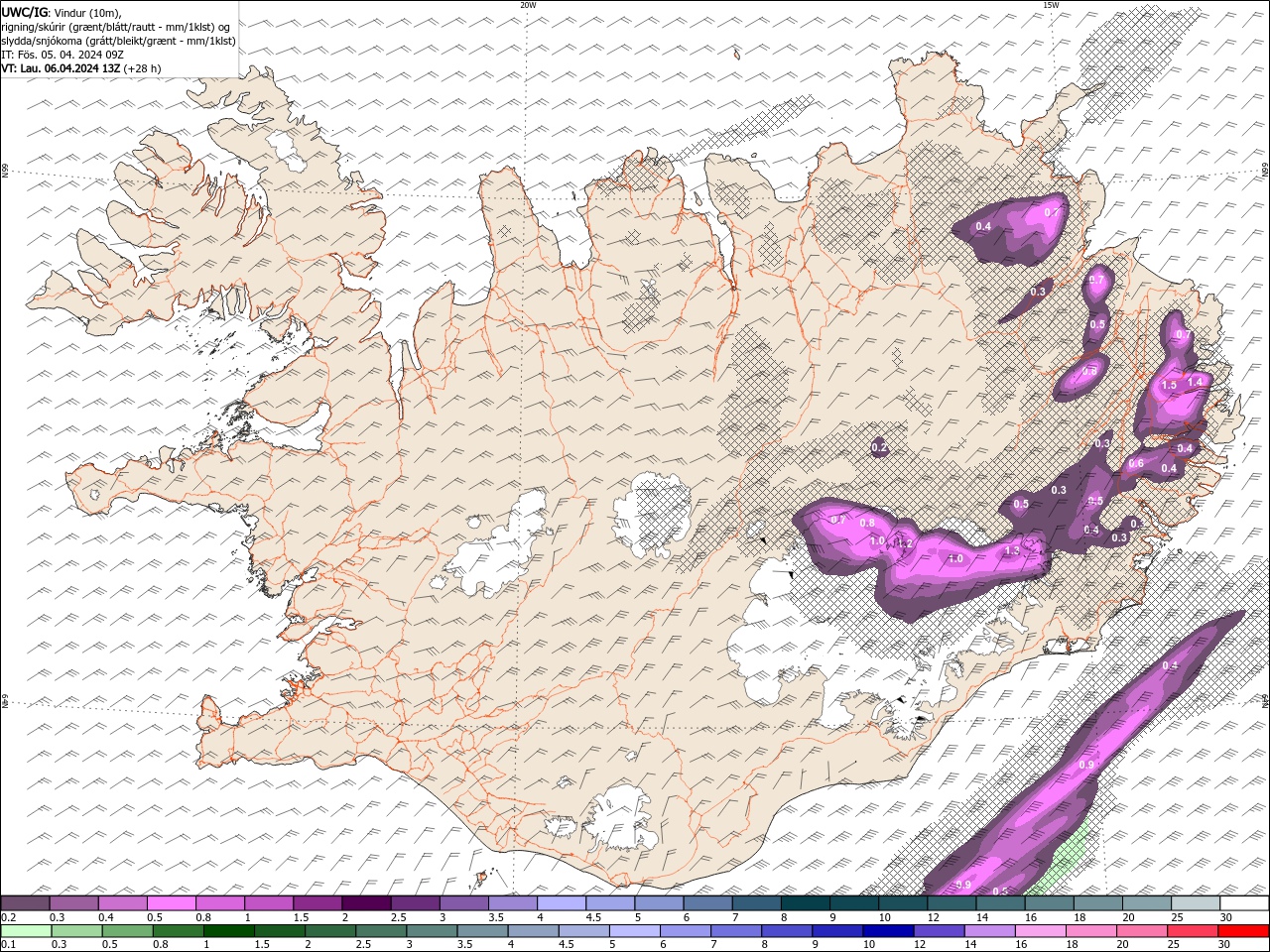Viewport: 1270px width, 952px height.
Task: Click the darkest purple 2–2.5 swatch, upper legend
Action: tap(365, 903)
